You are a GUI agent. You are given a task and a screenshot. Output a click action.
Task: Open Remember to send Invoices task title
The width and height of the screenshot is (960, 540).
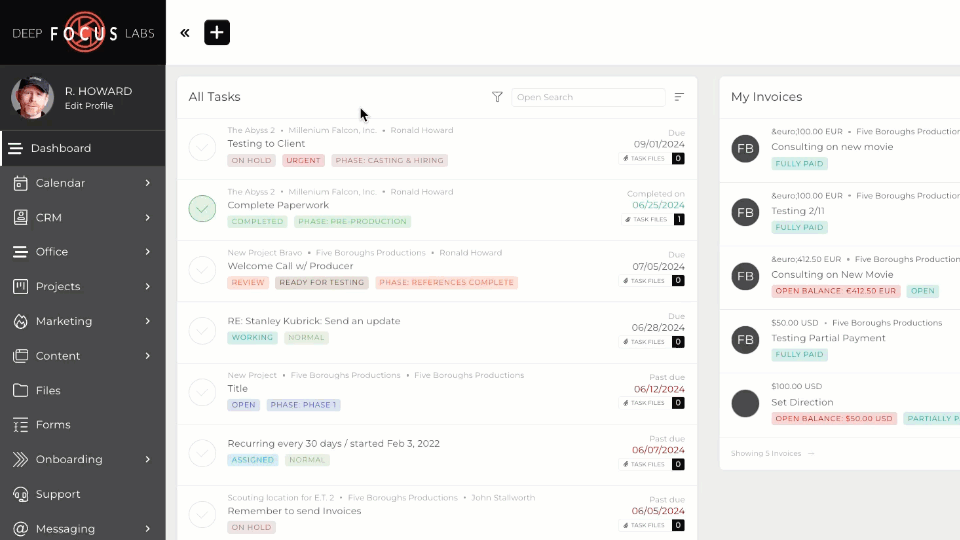(x=294, y=511)
